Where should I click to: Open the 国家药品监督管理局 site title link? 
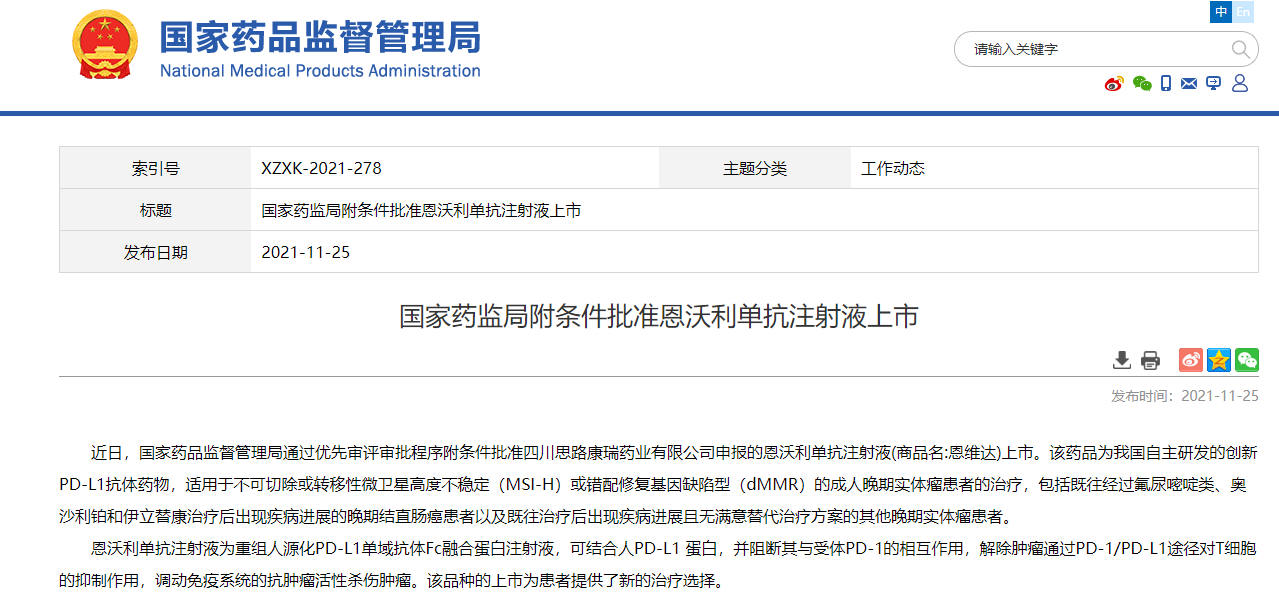pos(320,37)
